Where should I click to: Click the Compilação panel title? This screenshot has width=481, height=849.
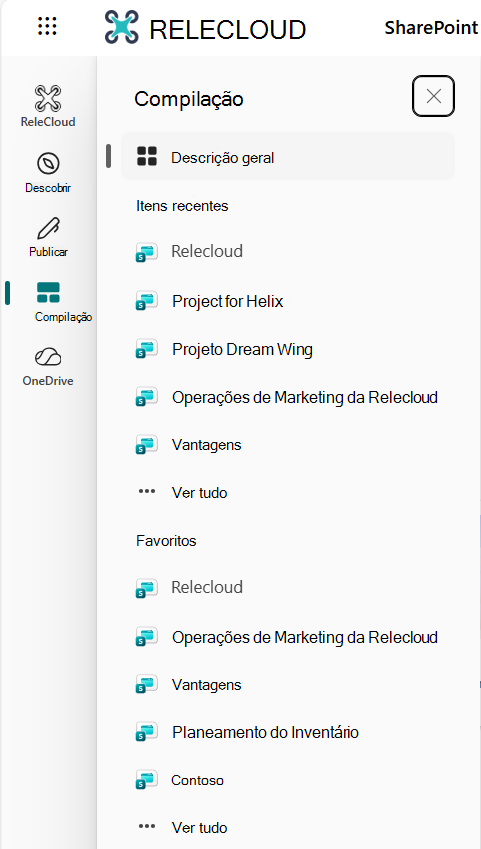coord(188,100)
